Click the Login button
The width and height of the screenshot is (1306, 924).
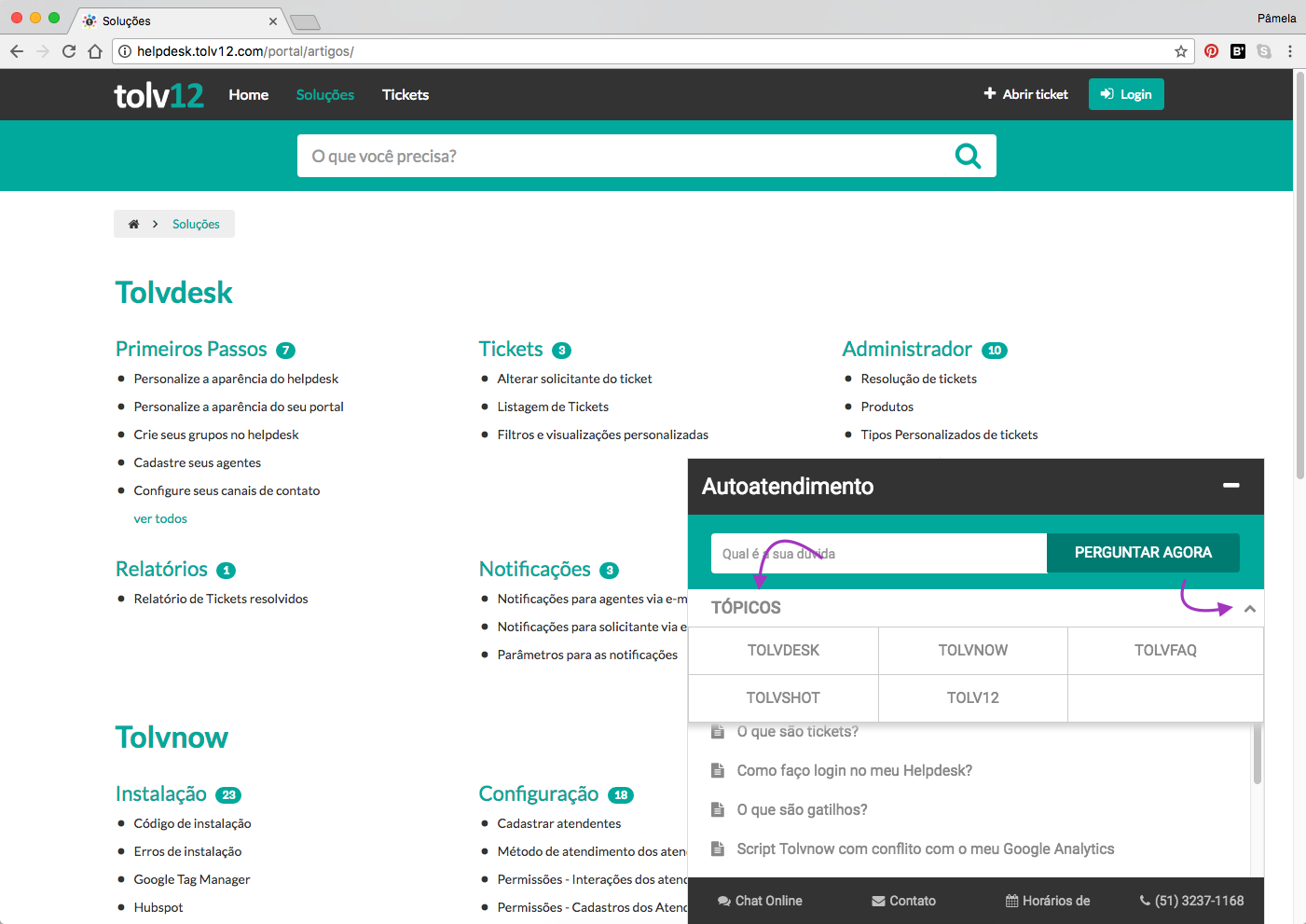coord(1126,94)
